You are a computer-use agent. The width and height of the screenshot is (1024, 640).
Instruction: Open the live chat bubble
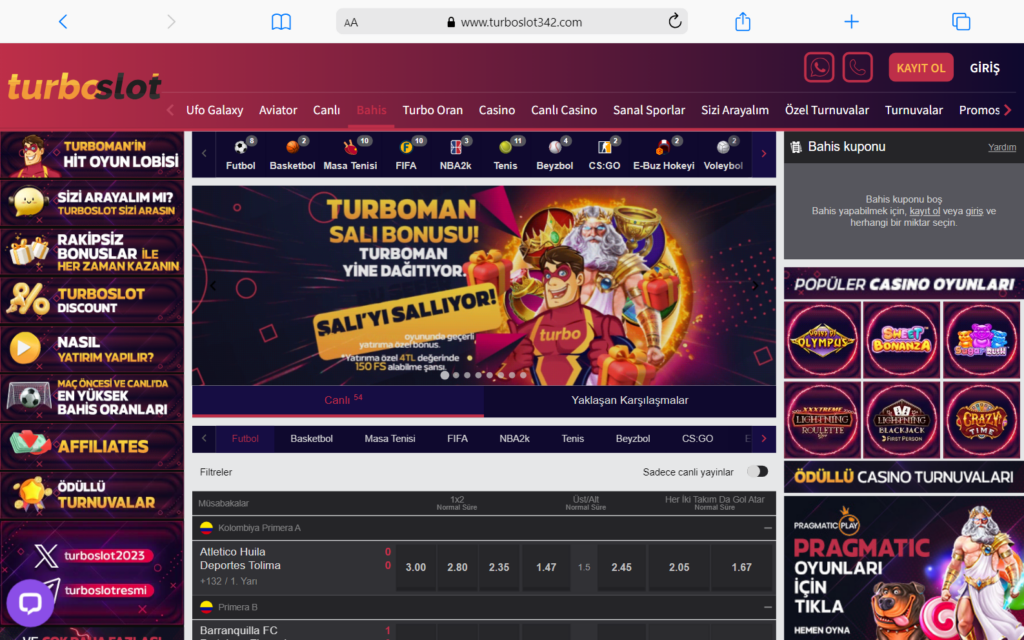[x=30, y=603]
